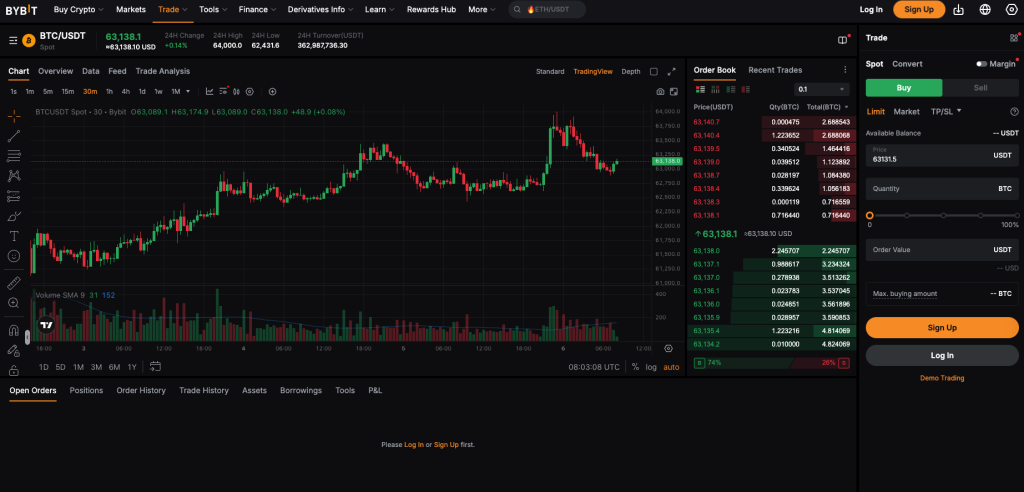The height and width of the screenshot is (492, 1024).
Task: Toggle stay-in-drawing-mode pencil lock icon
Action: [x=14, y=351]
